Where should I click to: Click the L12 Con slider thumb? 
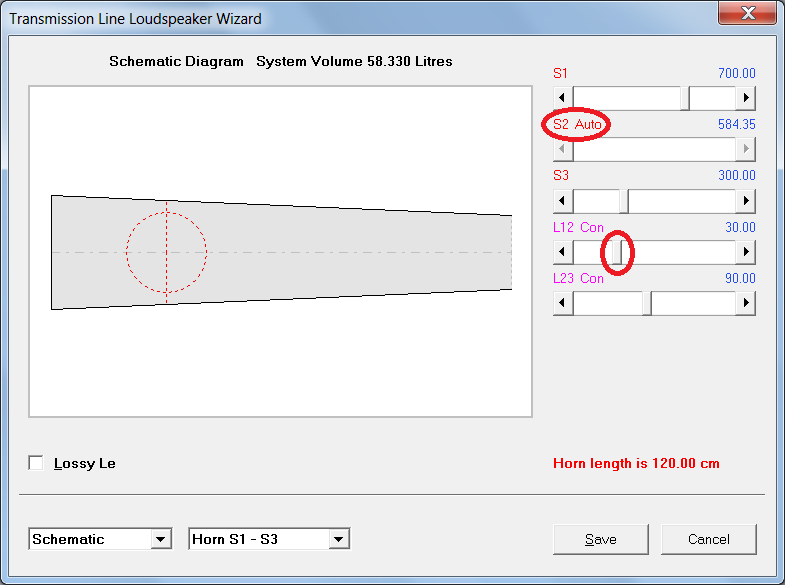(617, 252)
